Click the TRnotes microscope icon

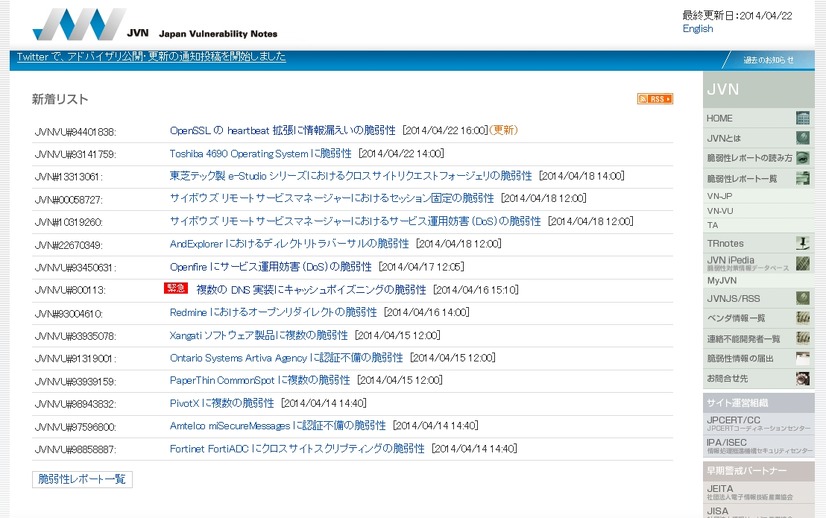pyautogui.click(x=802, y=243)
